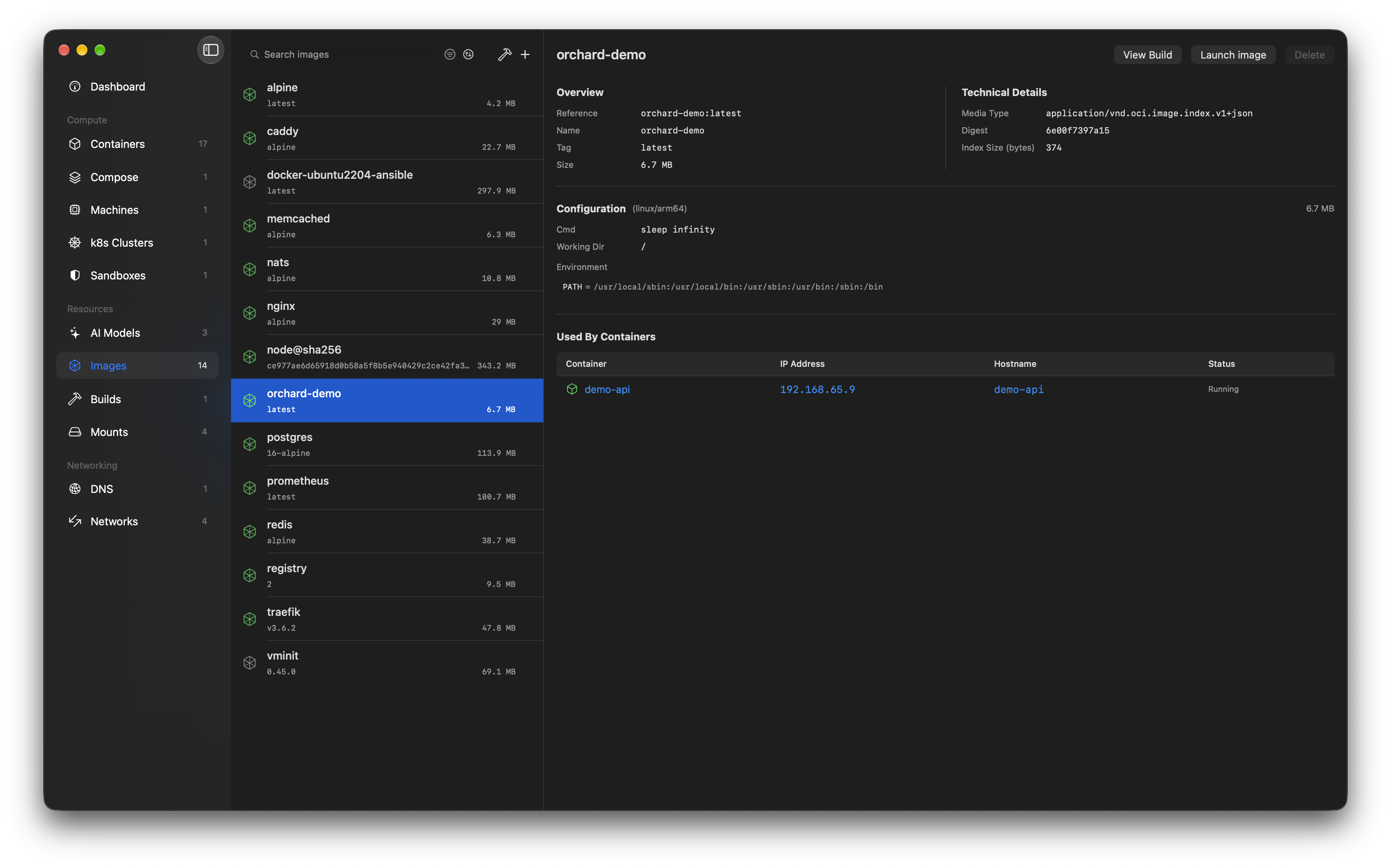This screenshot has height=868, width=1391.
Task: Click the Launch image button
Action: pyautogui.click(x=1233, y=55)
